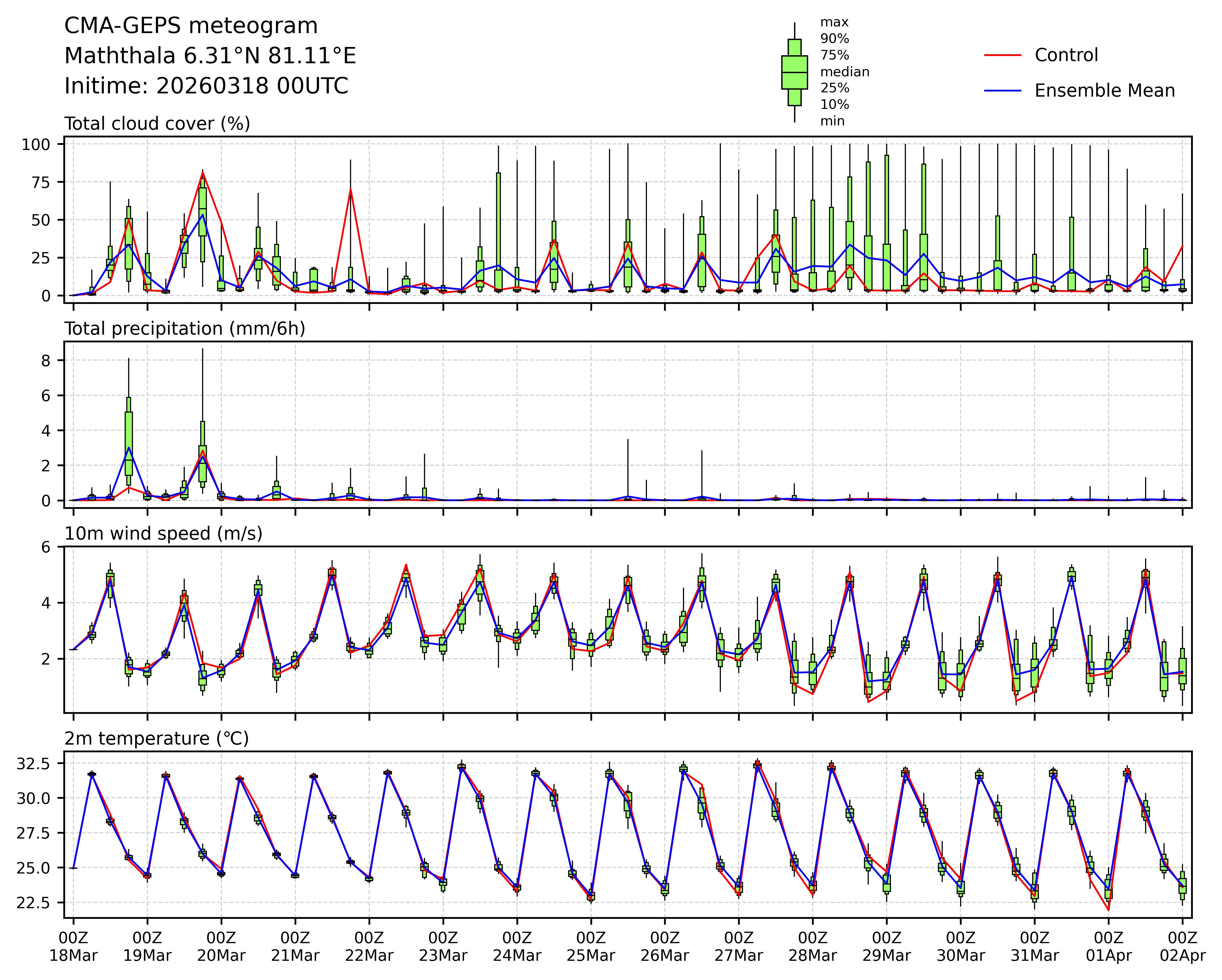Click the 00Z 28Mar axis label

812,946
